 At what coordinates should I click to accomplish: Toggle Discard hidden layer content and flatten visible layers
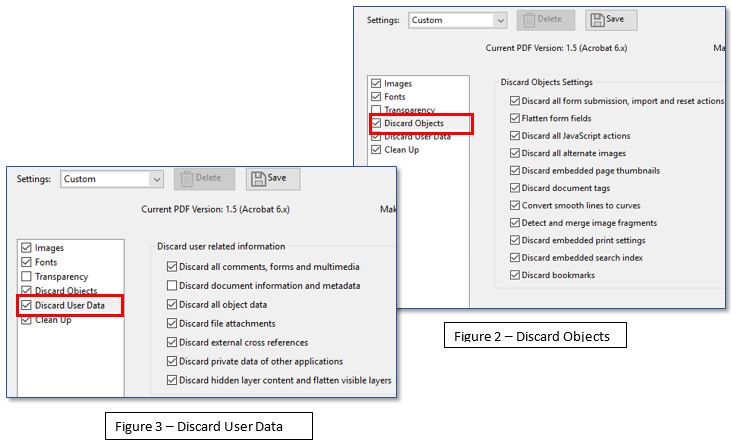pos(172,380)
